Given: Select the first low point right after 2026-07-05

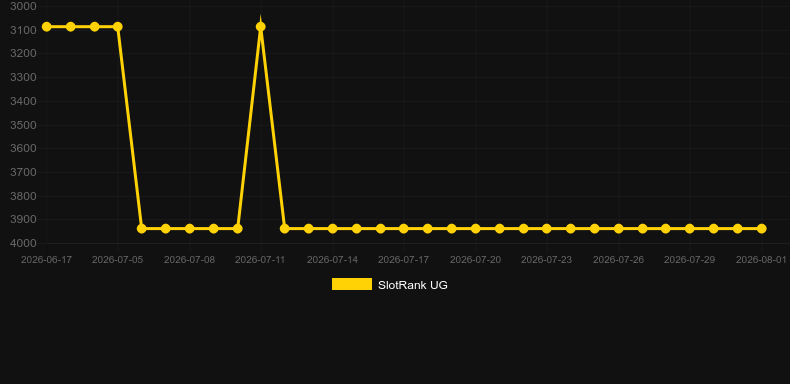Looking at the screenshot, I should tap(142, 229).
